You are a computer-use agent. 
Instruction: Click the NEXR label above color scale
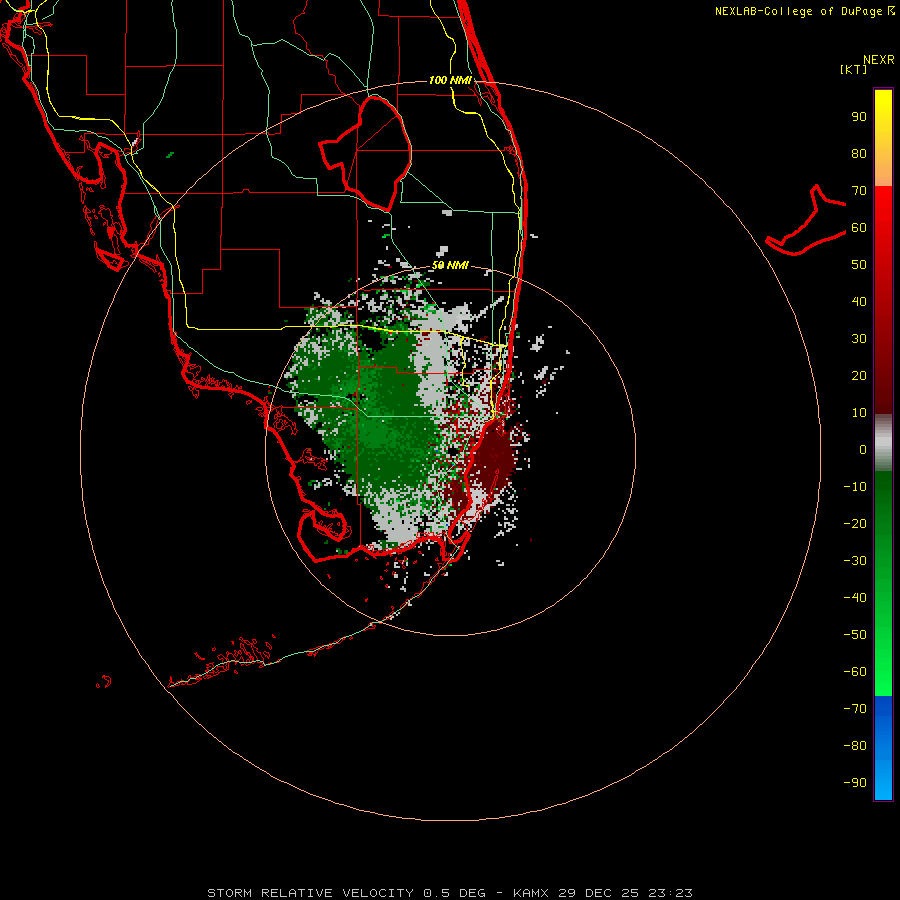click(879, 60)
